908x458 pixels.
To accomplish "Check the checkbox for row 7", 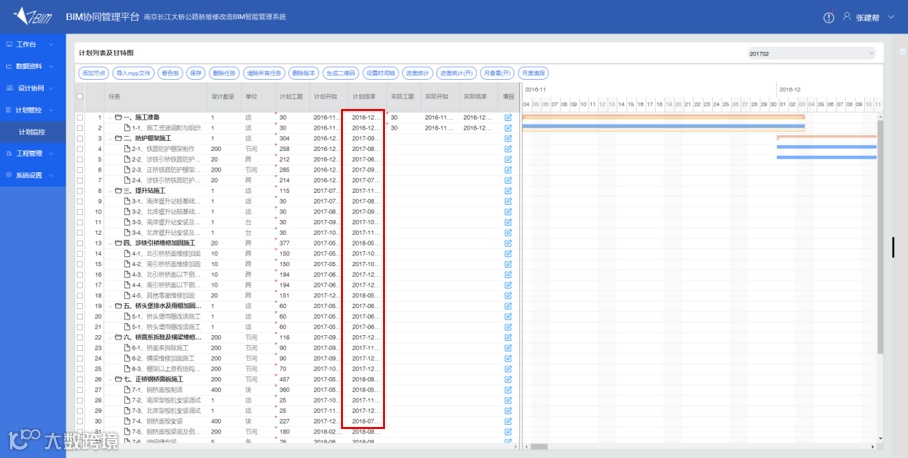I will click(x=80, y=180).
